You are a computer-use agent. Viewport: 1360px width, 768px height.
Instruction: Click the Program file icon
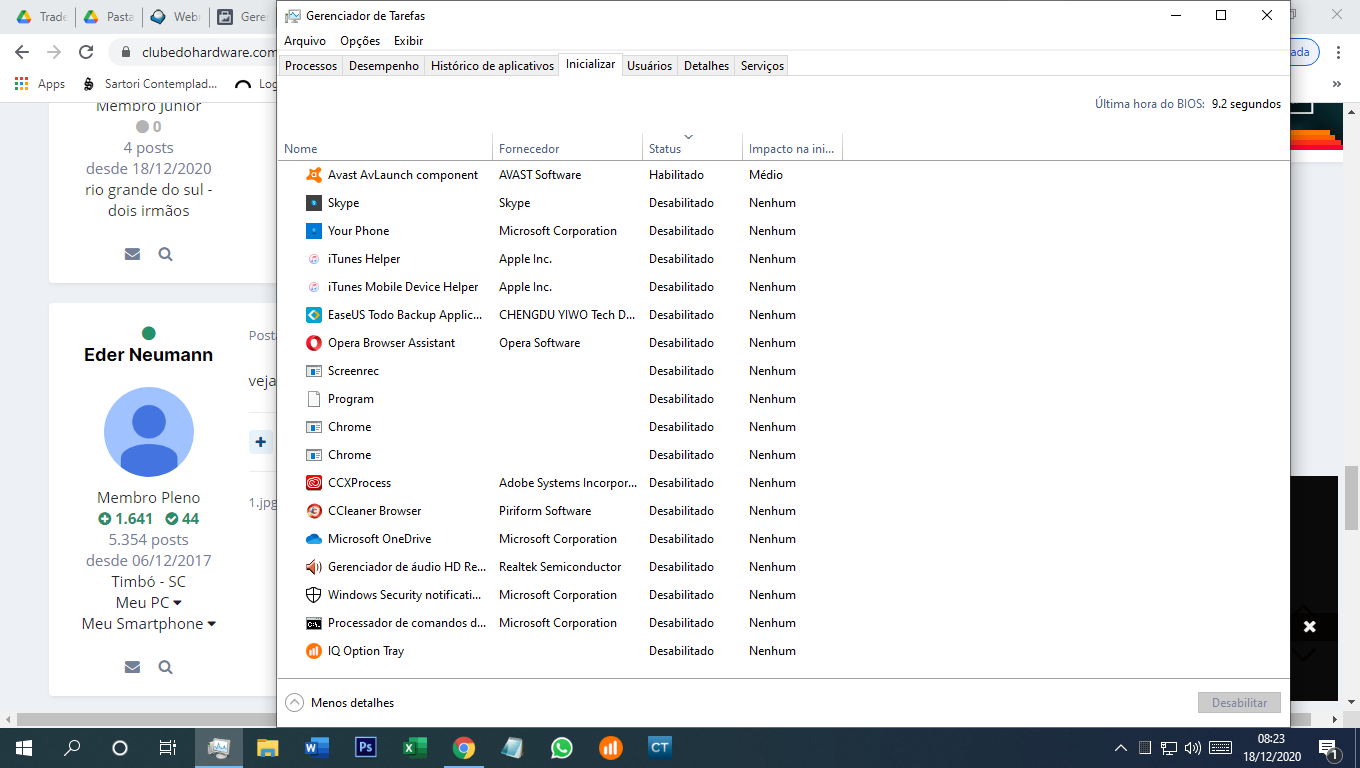(x=313, y=399)
